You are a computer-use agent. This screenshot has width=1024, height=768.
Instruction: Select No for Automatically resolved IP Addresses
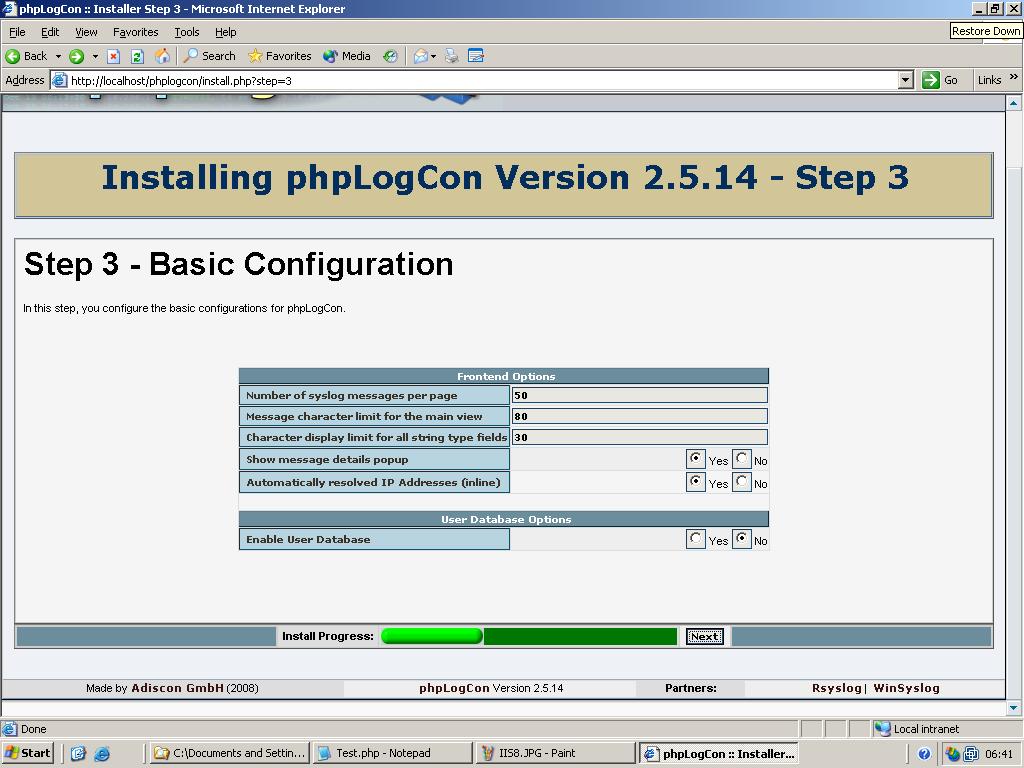[x=741, y=481]
